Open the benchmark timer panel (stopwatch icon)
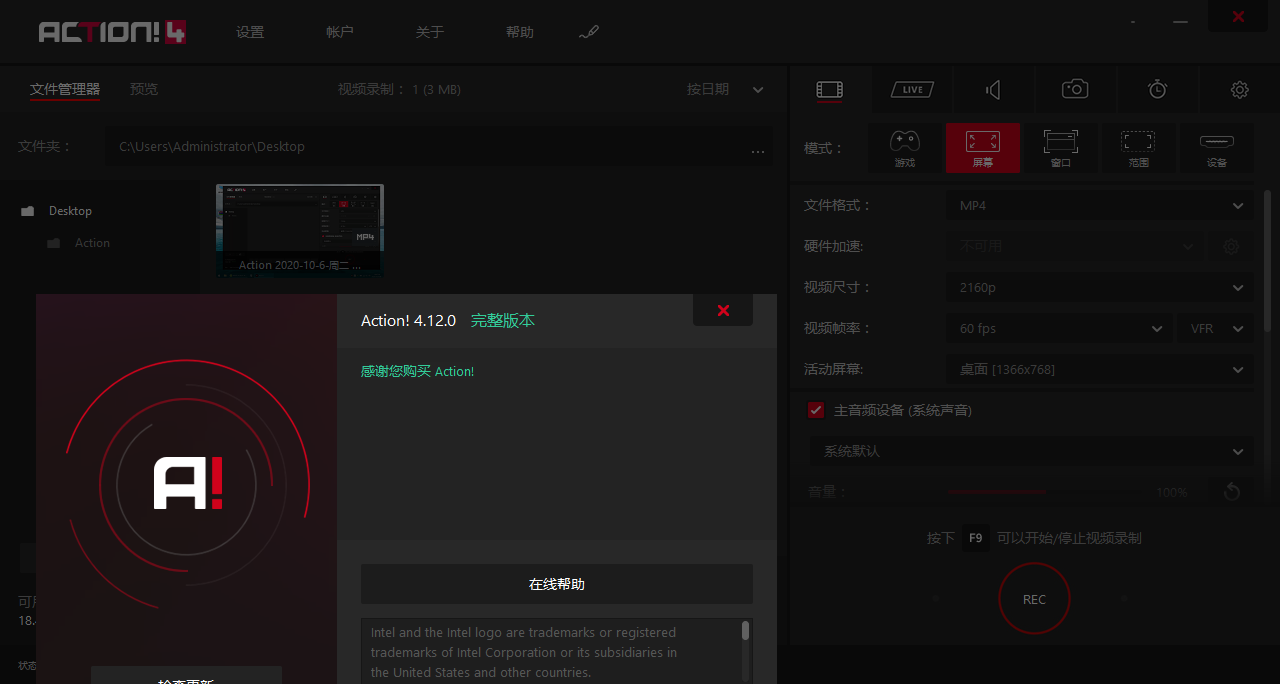 (x=1157, y=89)
